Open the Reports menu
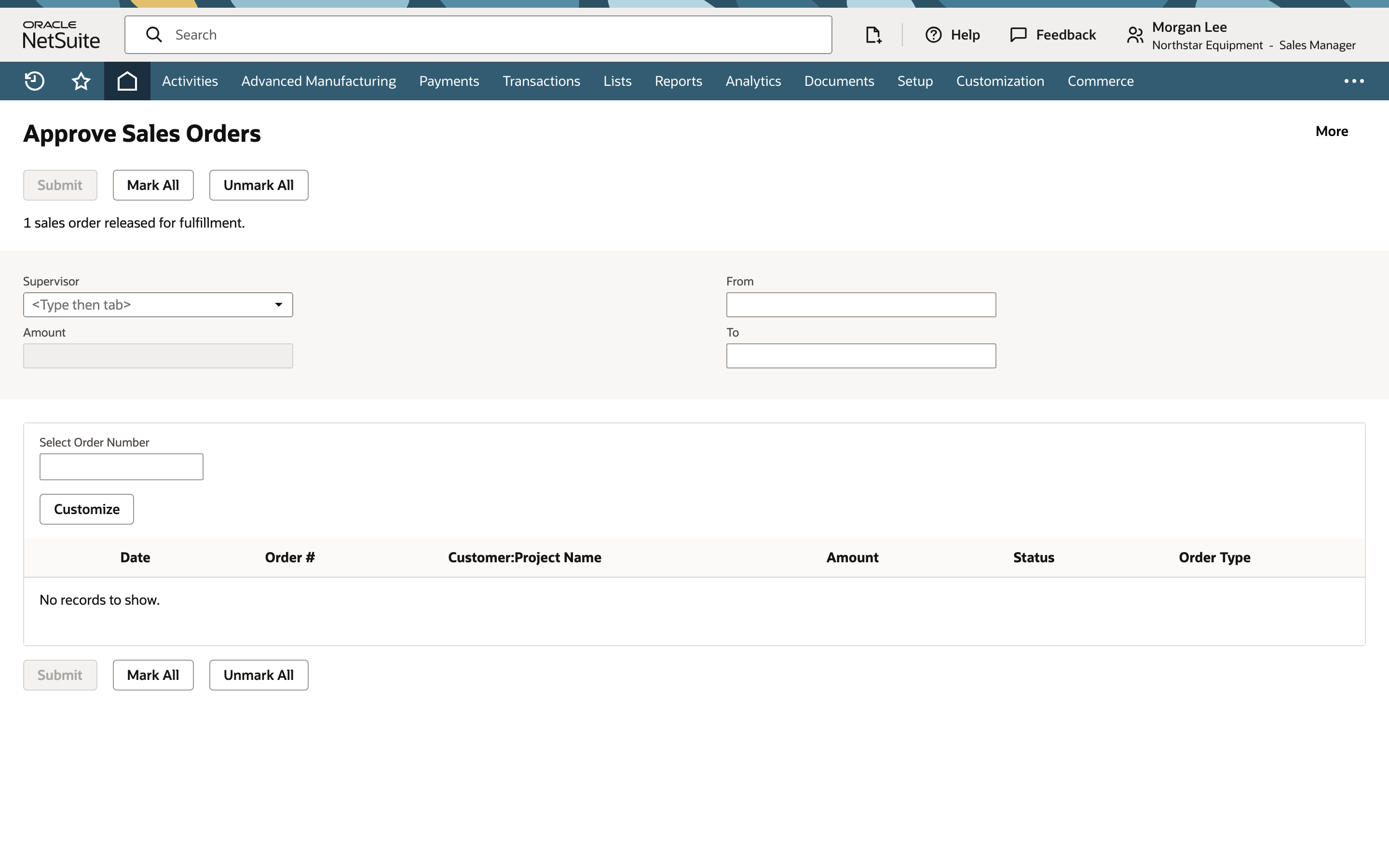Screen dimensions: 1389x868 pos(679,81)
